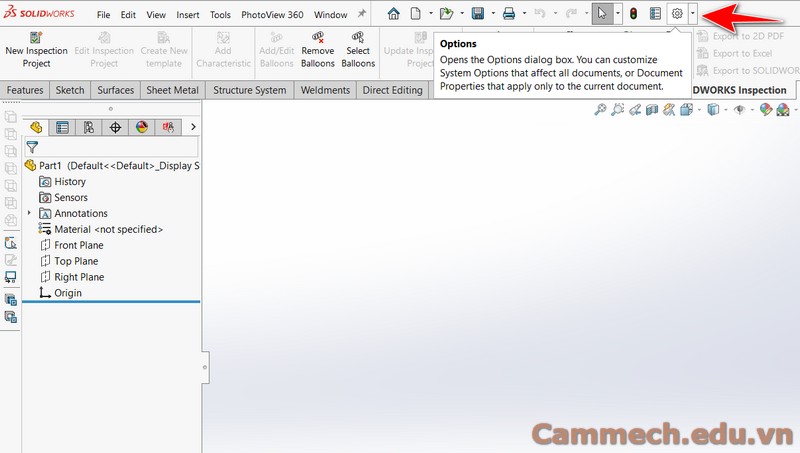Select Origin in feature tree
This screenshot has width=800, height=453.
click(x=61, y=293)
